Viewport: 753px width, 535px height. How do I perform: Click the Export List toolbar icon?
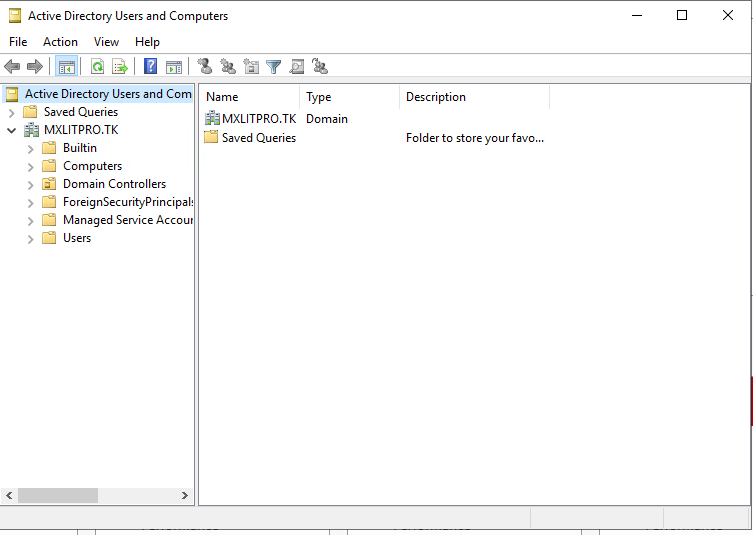[x=120, y=67]
